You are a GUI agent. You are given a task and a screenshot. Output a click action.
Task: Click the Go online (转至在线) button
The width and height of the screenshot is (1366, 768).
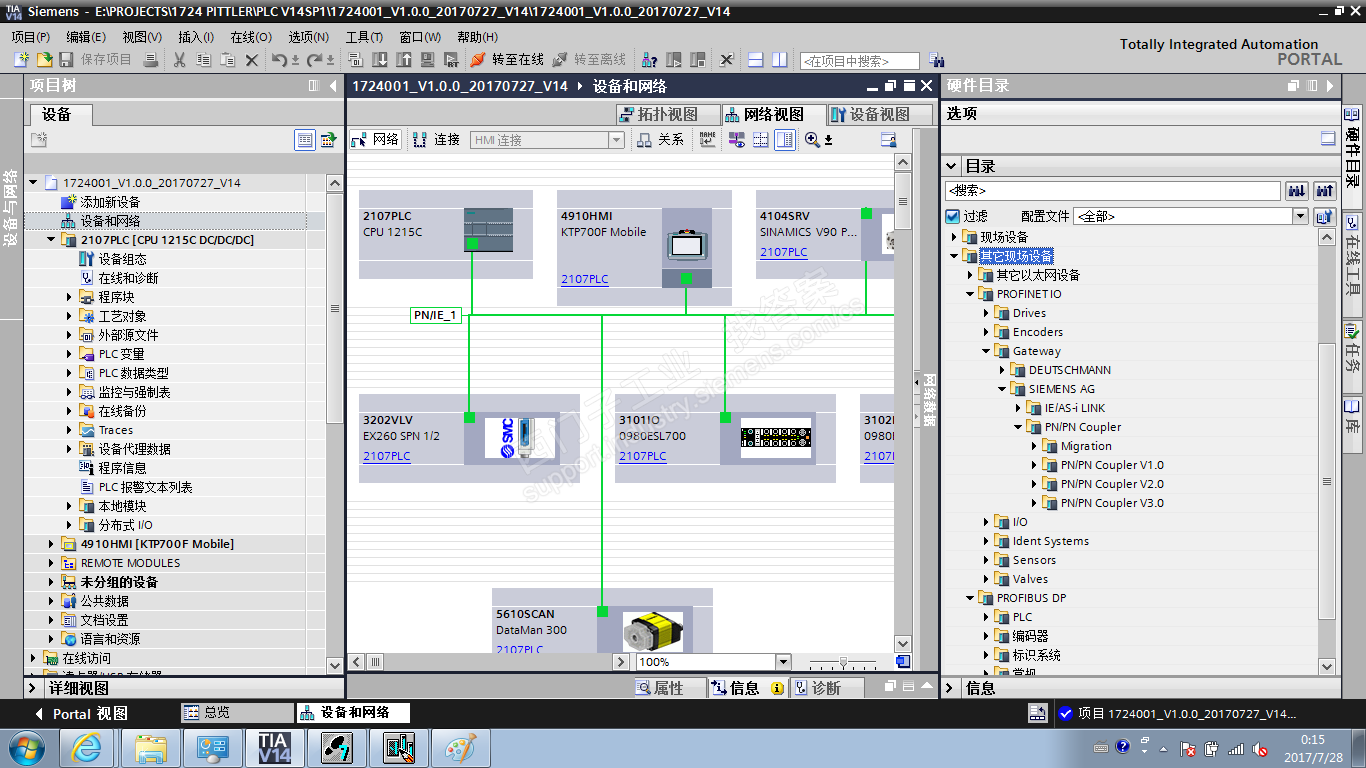508,60
